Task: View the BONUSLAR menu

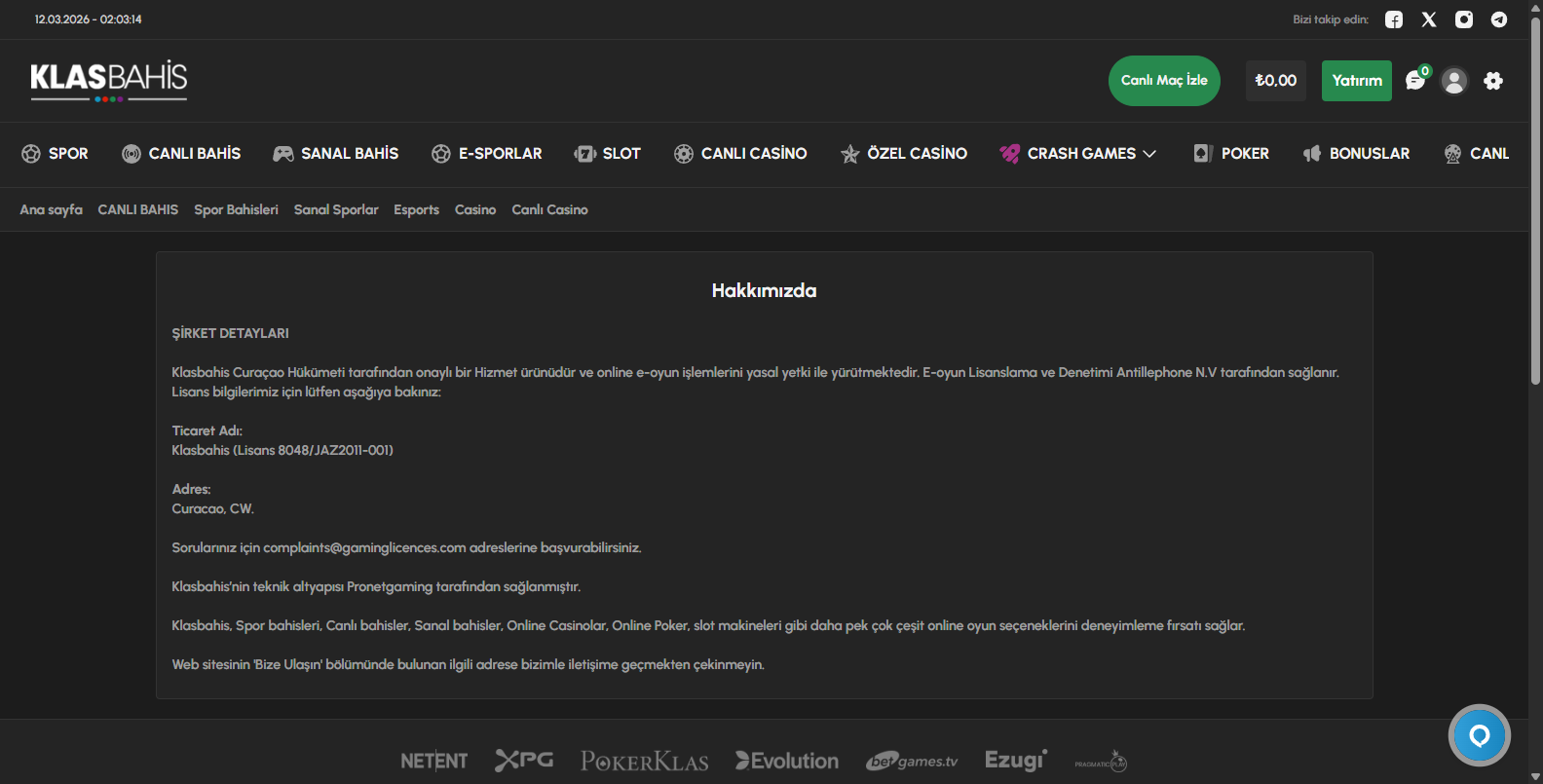Action: [1356, 154]
